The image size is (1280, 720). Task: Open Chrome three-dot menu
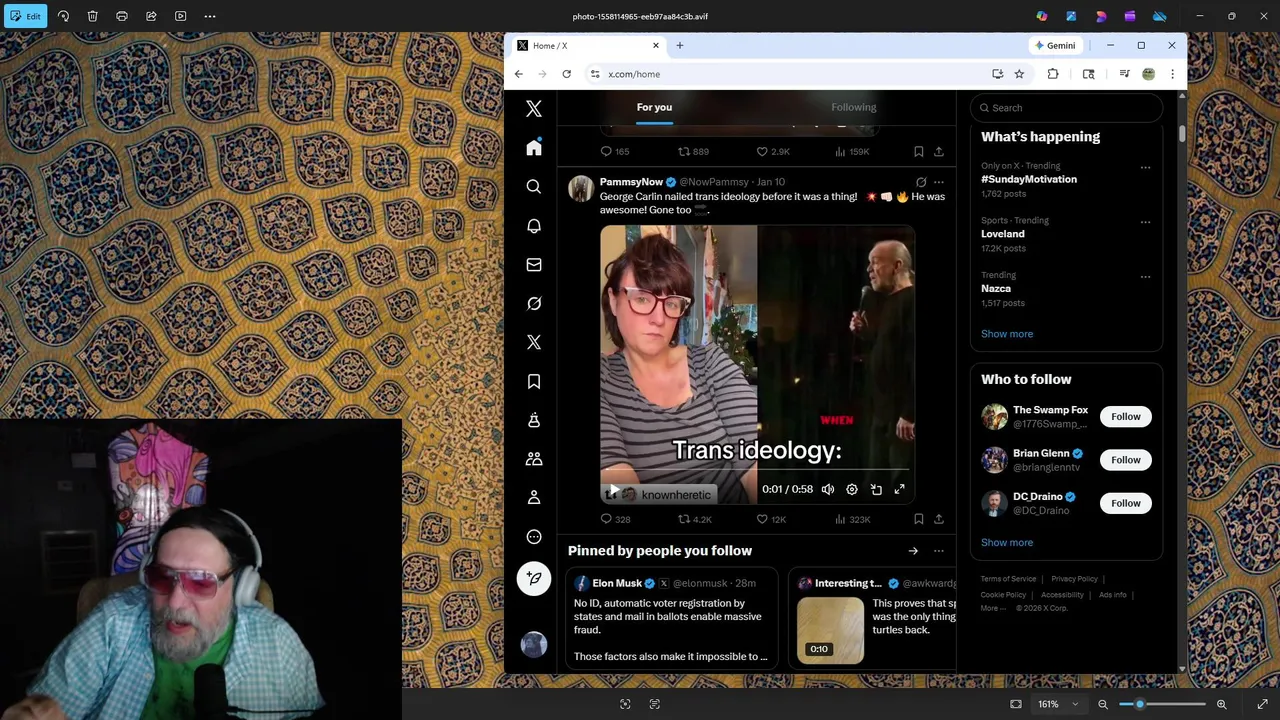[x=1172, y=74]
